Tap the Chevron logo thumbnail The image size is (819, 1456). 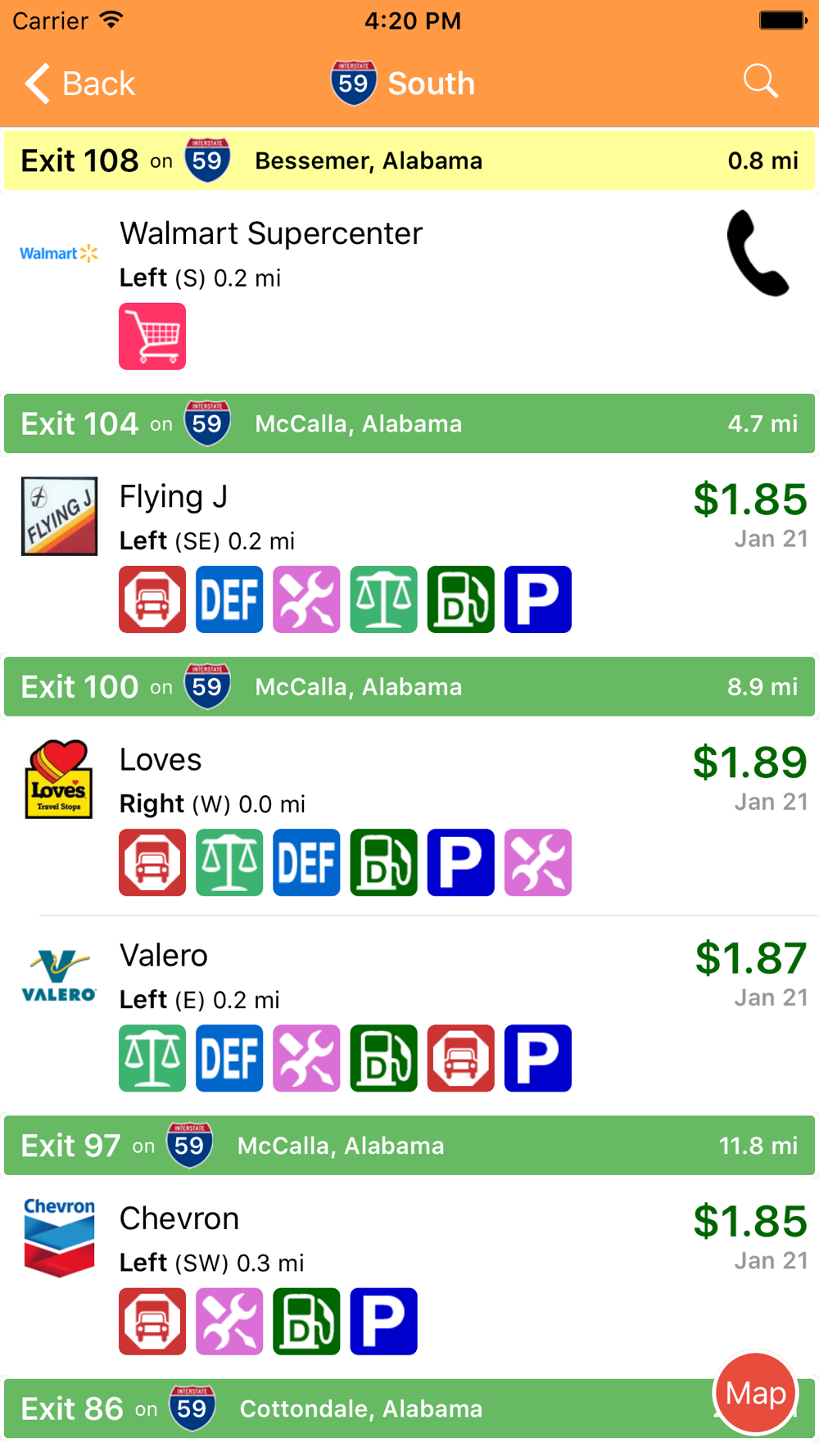tap(59, 1237)
